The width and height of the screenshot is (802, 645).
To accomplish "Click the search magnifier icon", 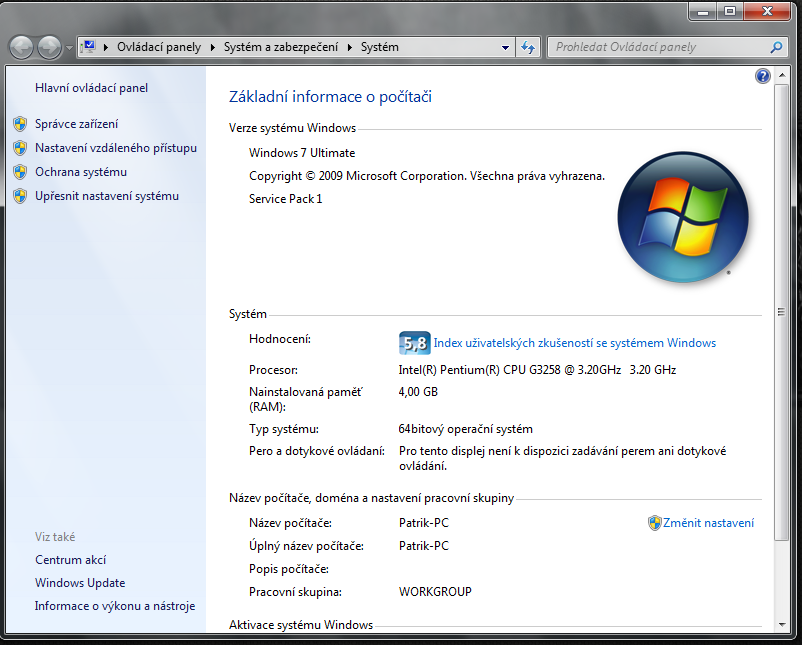I will click(x=776, y=47).
